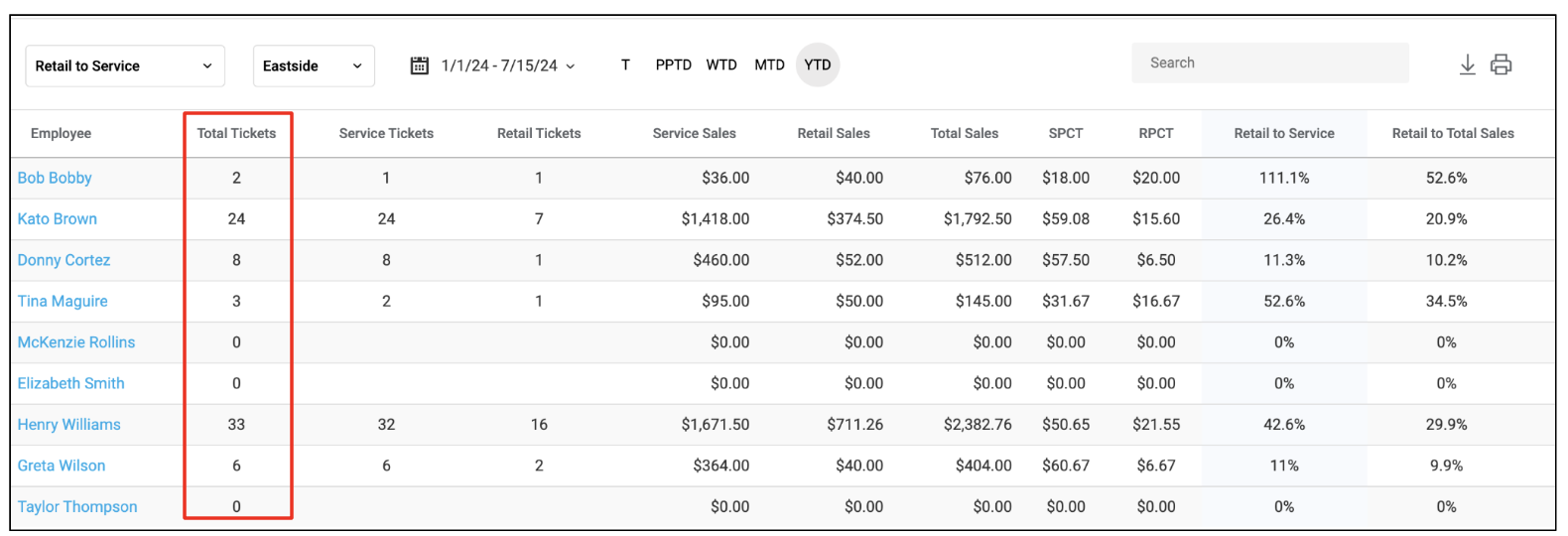Sort by Retail to Service column header
Image resolution: width=1568 pixels, height=536 pixels.
1284,133
